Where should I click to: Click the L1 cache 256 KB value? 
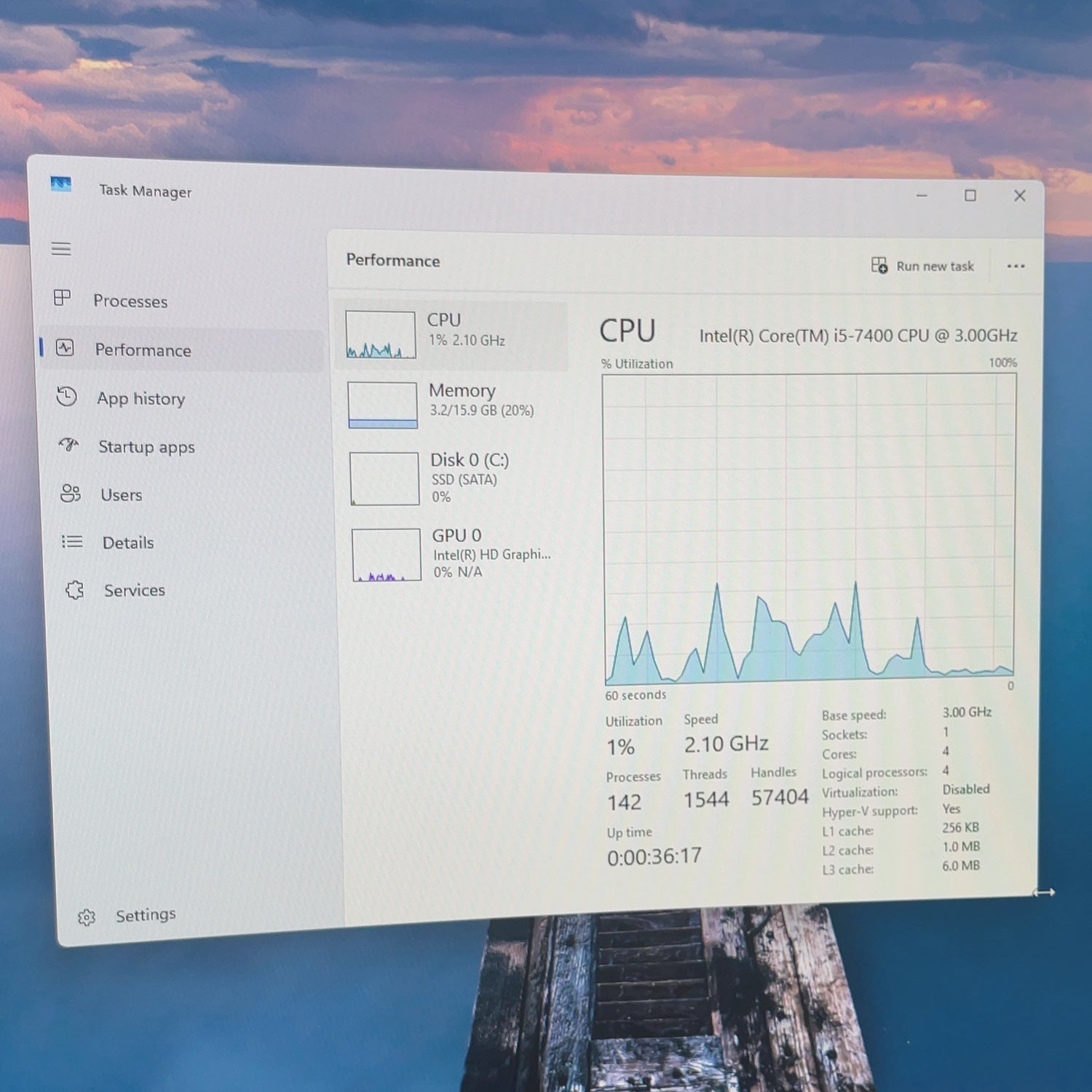pyautogui.click(x=961, y=828)
